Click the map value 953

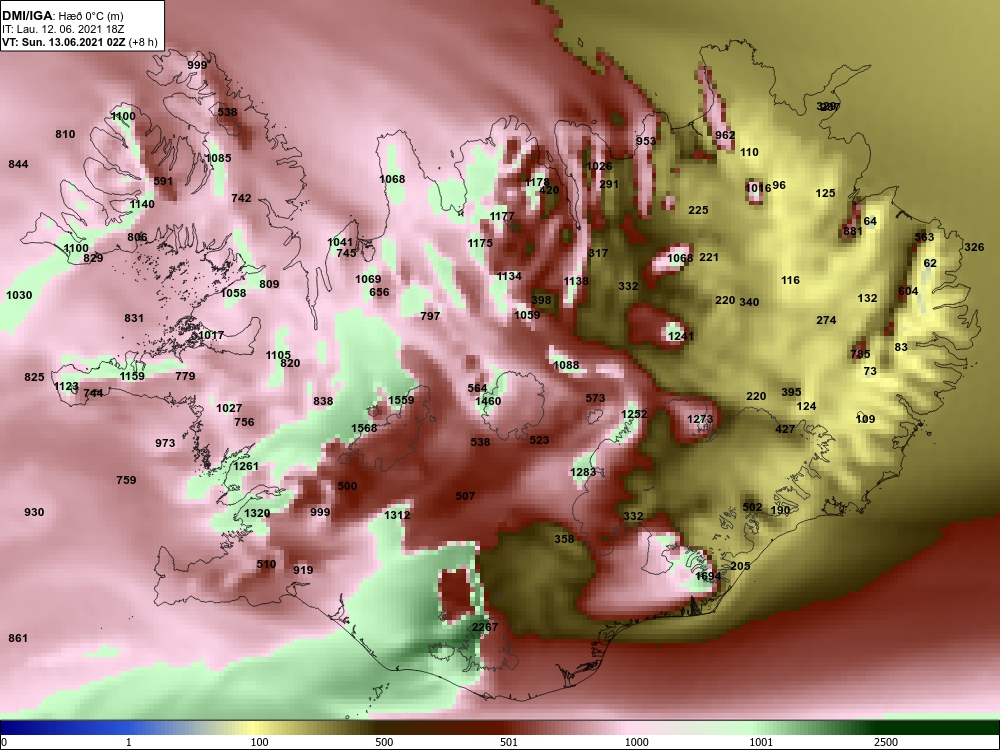coord(645,141)
